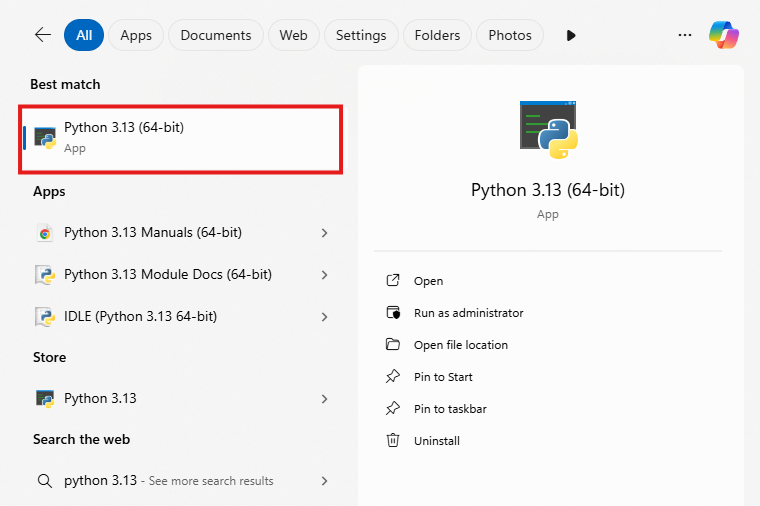Expand the IDLE (Python 3.13 64-bit) chevron
The height and width of the screenshot is (506, 760).
pyautogui.click(x=324, y=317)
